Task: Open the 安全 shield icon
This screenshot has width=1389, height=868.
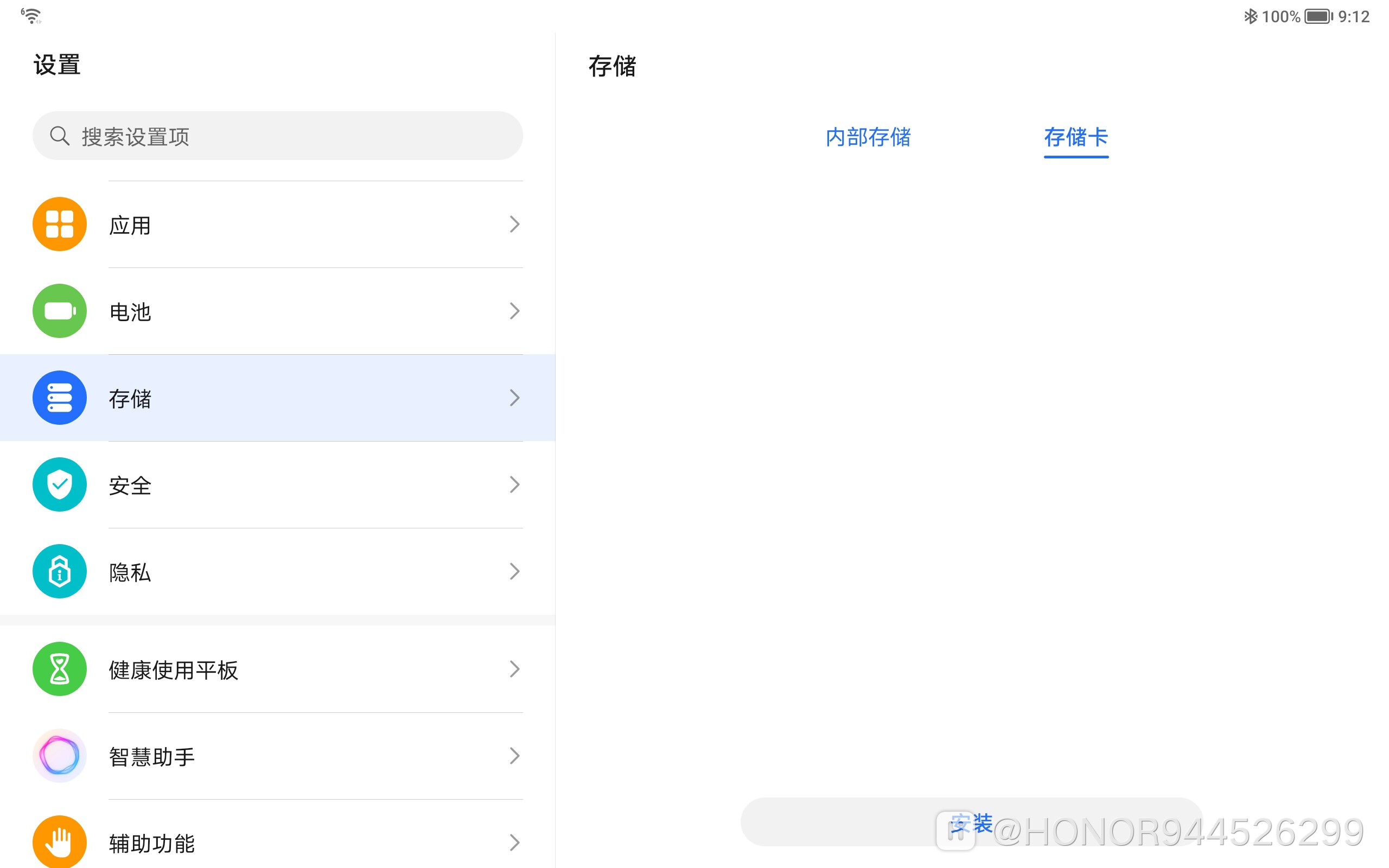Action: point(60,484)
